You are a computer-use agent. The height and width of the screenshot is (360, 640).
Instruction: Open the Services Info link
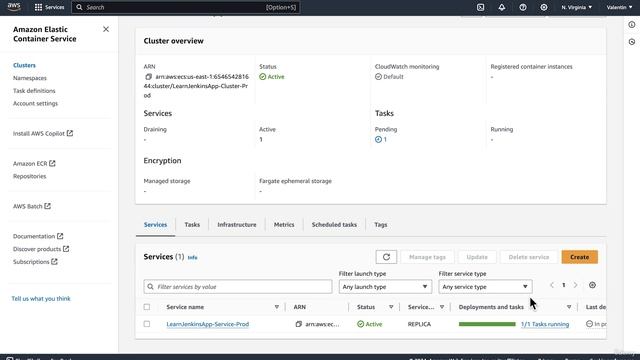point(192,258)
